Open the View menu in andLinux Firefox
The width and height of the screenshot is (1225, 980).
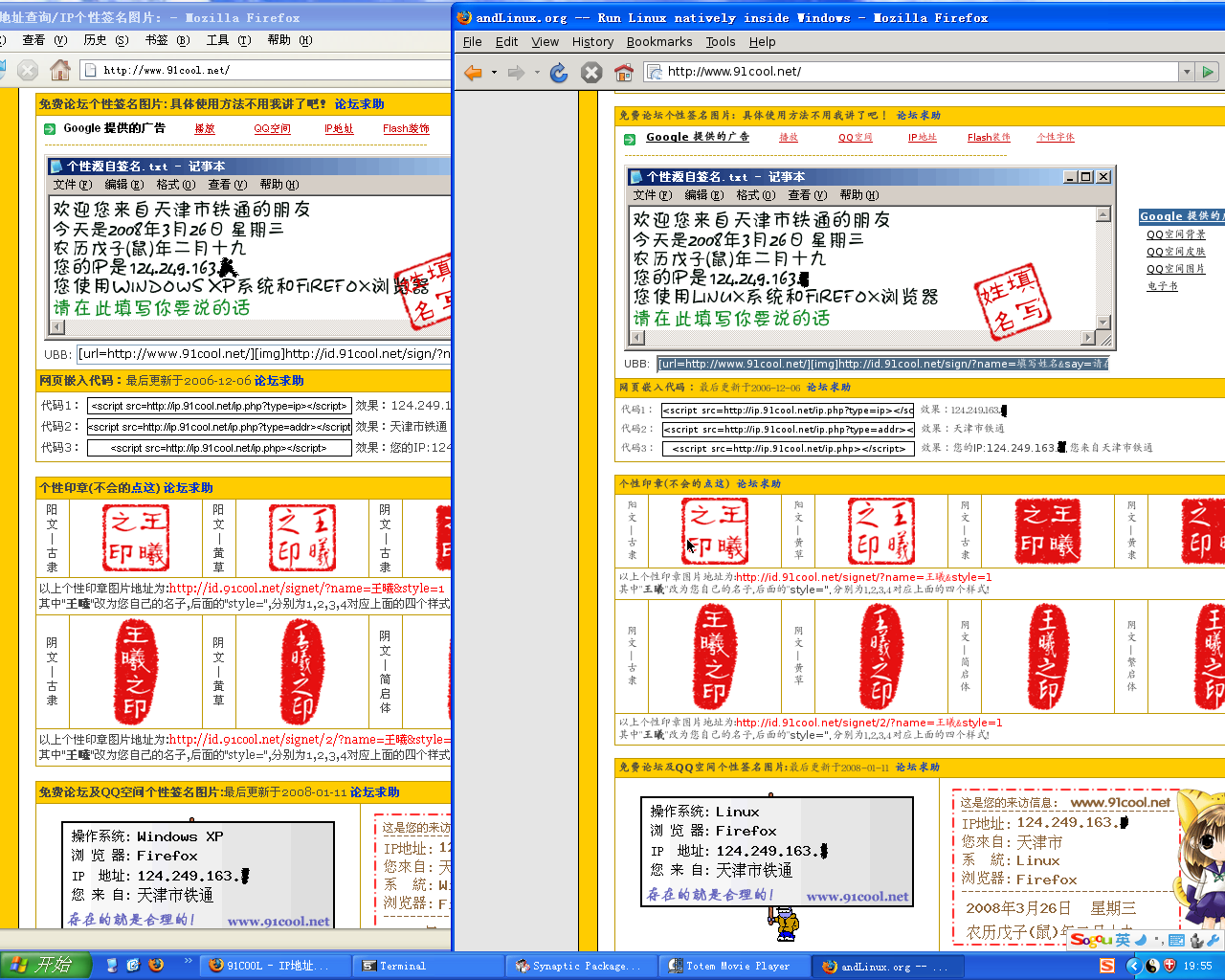coord(546,42)
